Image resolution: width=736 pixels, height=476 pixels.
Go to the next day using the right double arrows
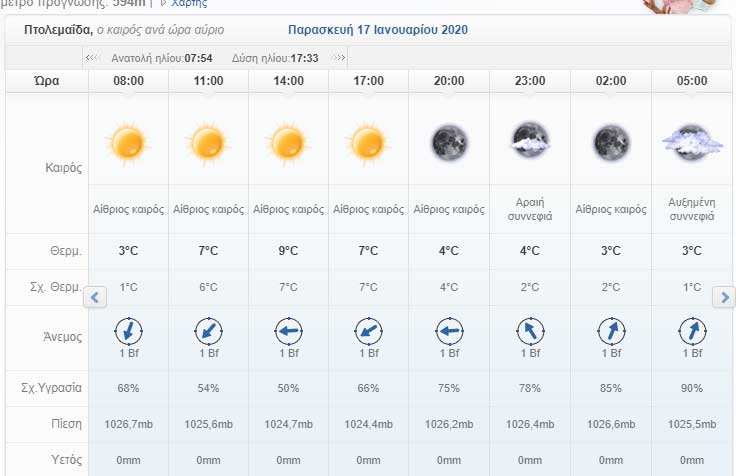(338, 58)
